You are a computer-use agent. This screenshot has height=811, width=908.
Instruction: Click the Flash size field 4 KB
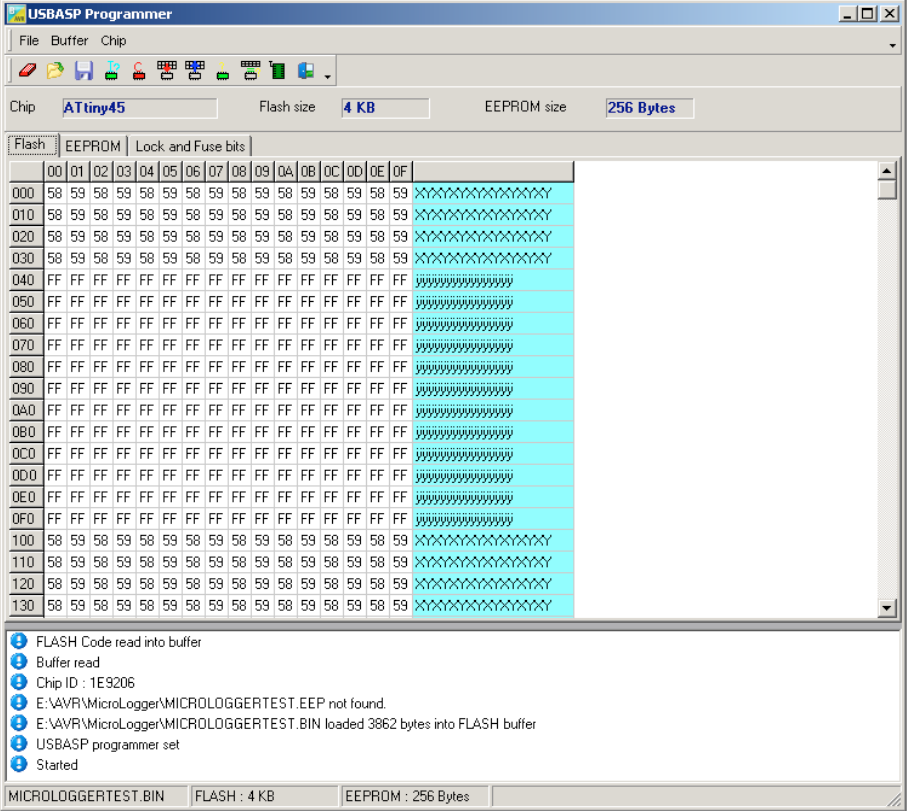point(385,108)
